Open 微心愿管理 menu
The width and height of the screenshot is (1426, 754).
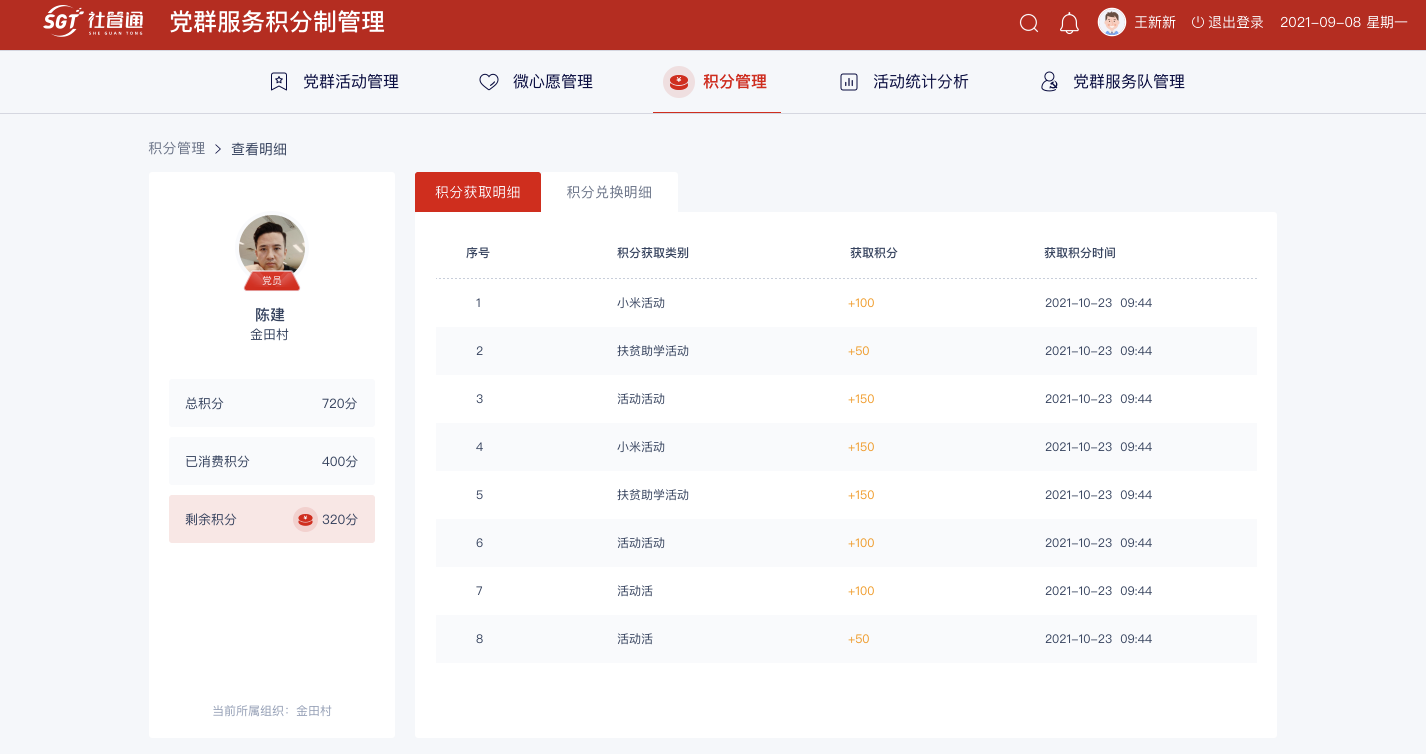tap(536, 82)
